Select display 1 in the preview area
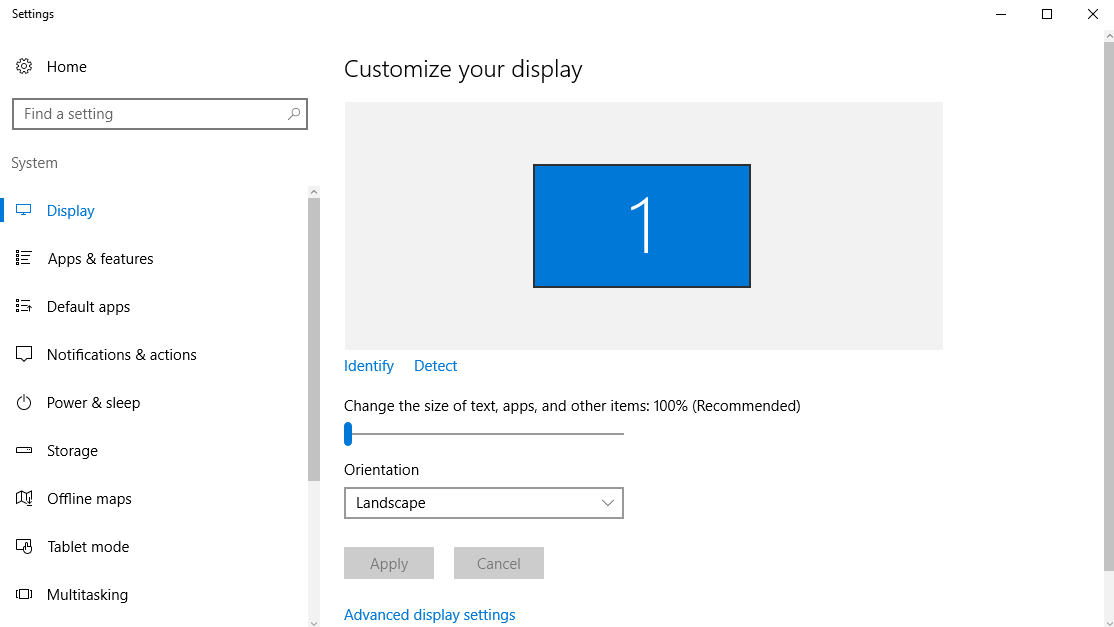This screenshot has width=1114, height=627. tap(642, 225)
